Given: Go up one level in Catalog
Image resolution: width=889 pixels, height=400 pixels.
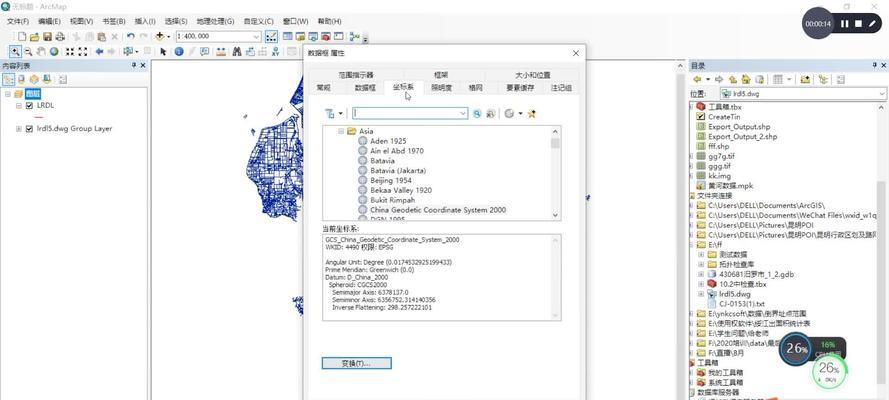Looking at the screenshot, I should pyautogui.click(x=733, y=79).
